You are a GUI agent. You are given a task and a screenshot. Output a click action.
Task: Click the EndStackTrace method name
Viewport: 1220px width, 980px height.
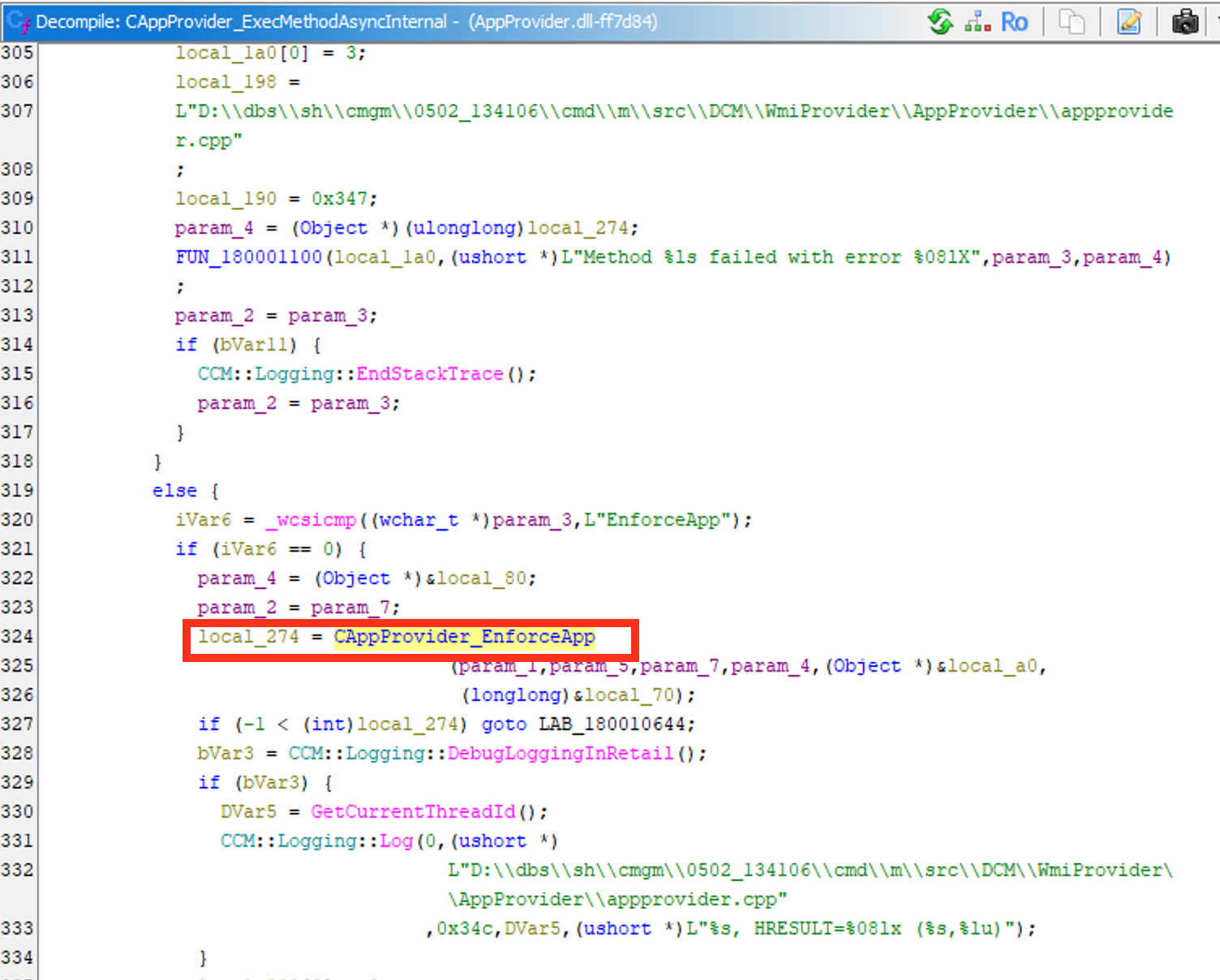click(430, 374)
